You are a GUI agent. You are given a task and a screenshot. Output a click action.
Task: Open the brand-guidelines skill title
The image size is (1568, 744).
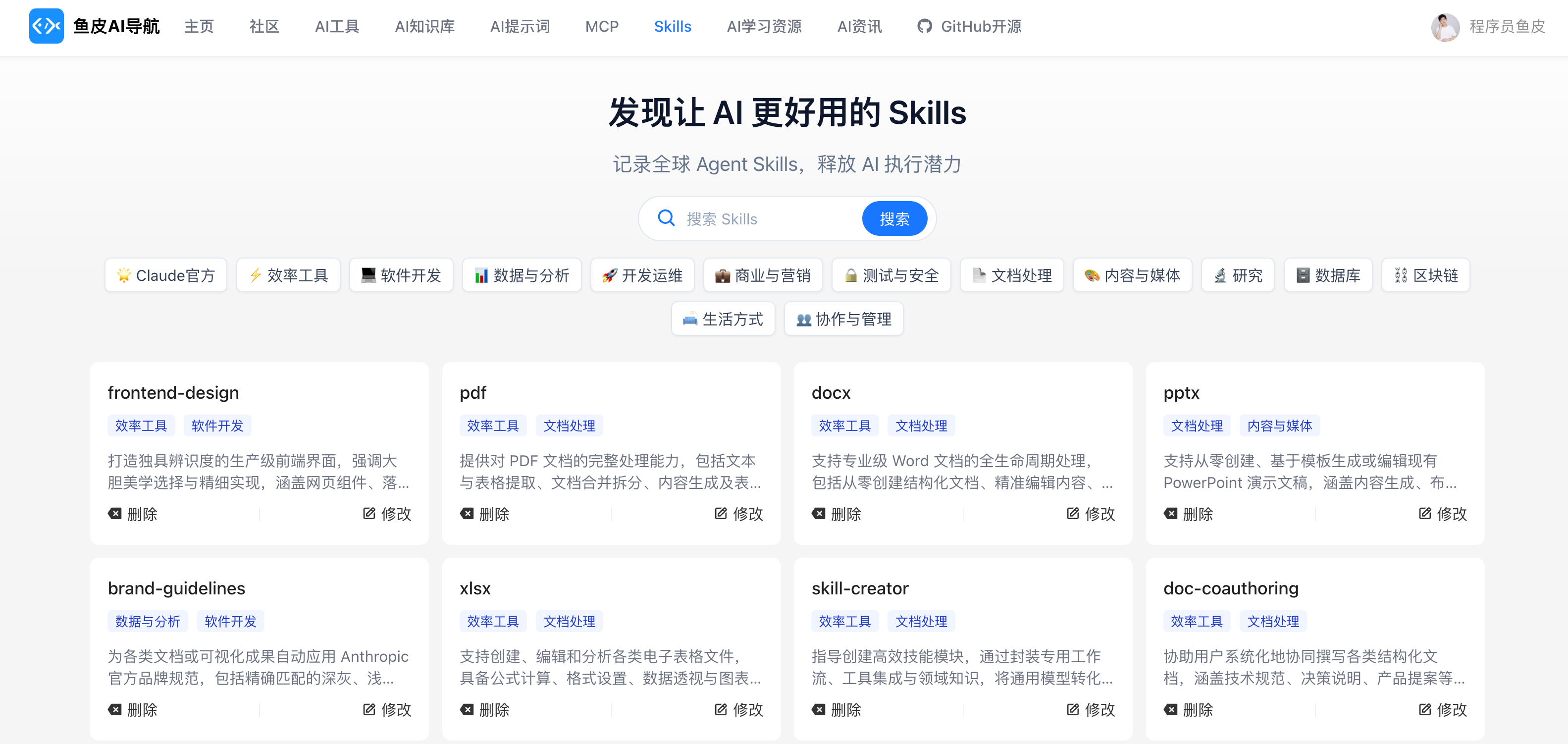pyautogui.click(x=176, y=588)
